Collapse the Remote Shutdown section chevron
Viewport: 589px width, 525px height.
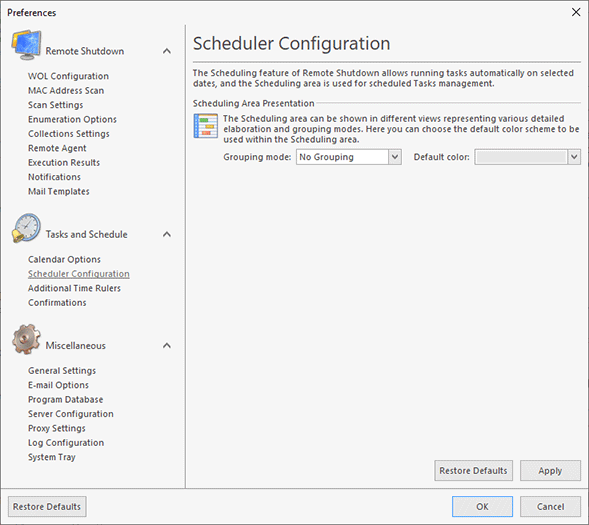[167, 51]
